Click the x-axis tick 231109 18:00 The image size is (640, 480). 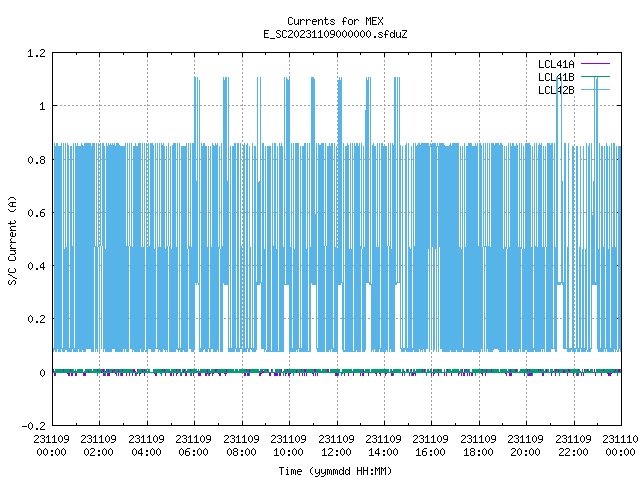click(x=478, y=446)
